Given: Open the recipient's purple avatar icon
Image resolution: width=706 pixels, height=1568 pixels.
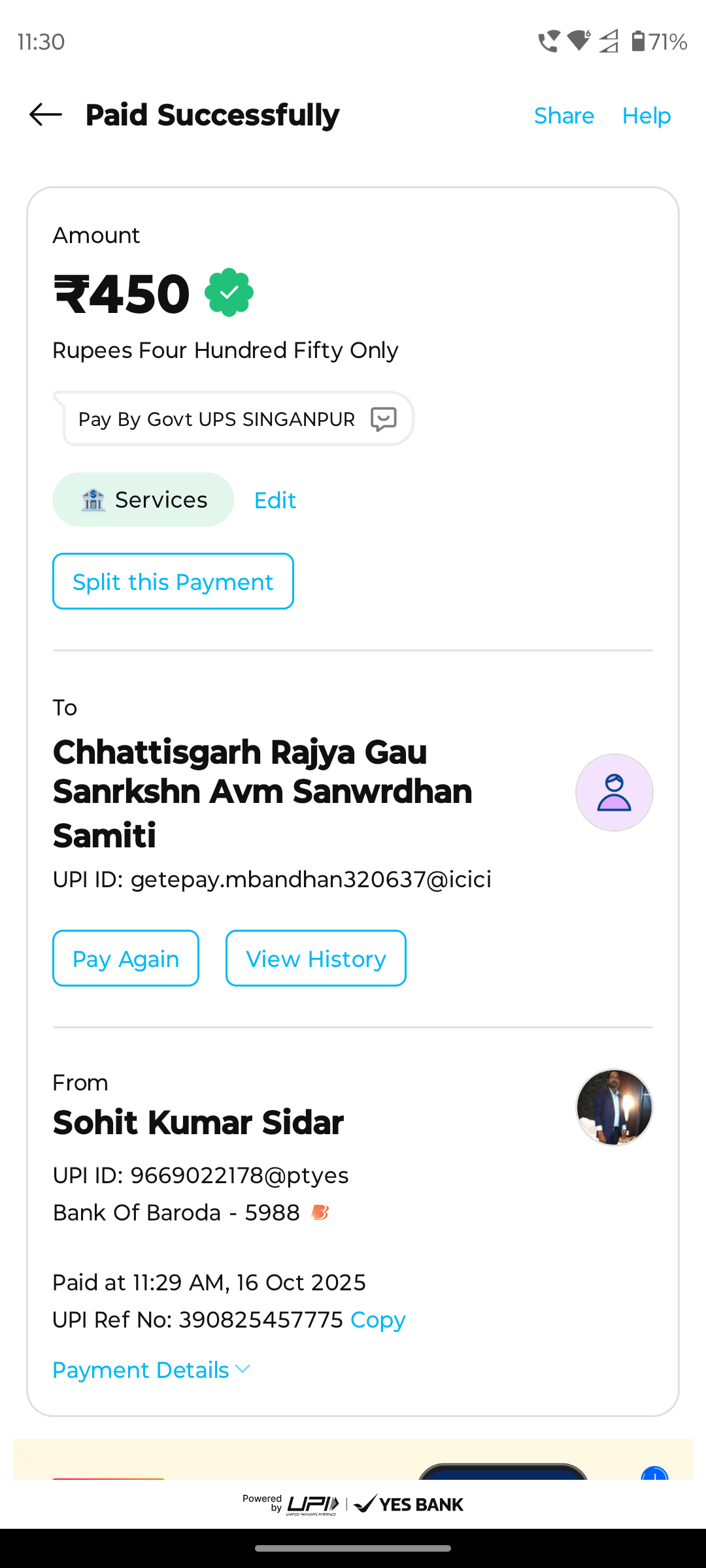Looking at the screenshot, I should [614, 792].
